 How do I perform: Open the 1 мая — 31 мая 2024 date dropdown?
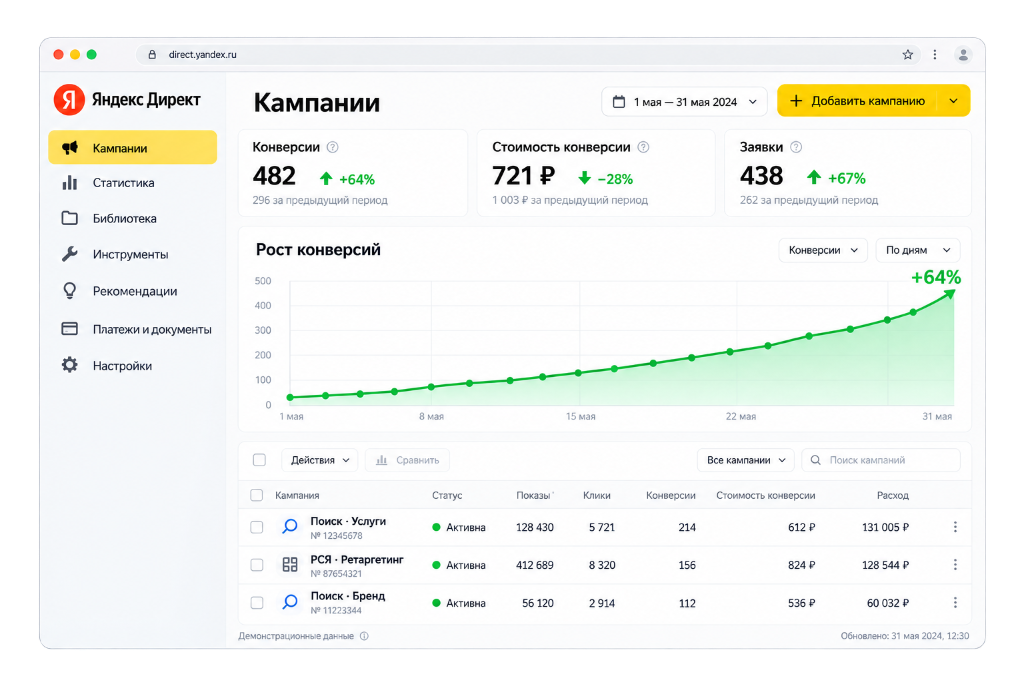(684, 102)
